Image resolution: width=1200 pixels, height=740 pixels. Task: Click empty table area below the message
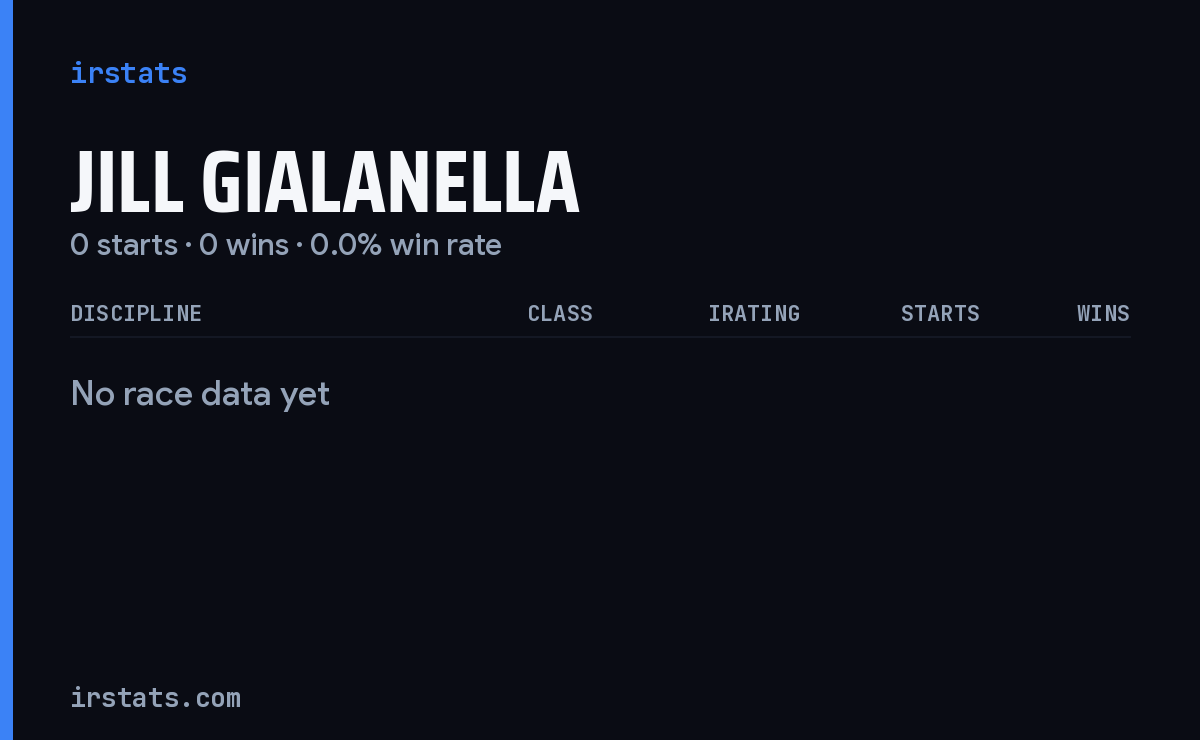click(x=600, y=520)
